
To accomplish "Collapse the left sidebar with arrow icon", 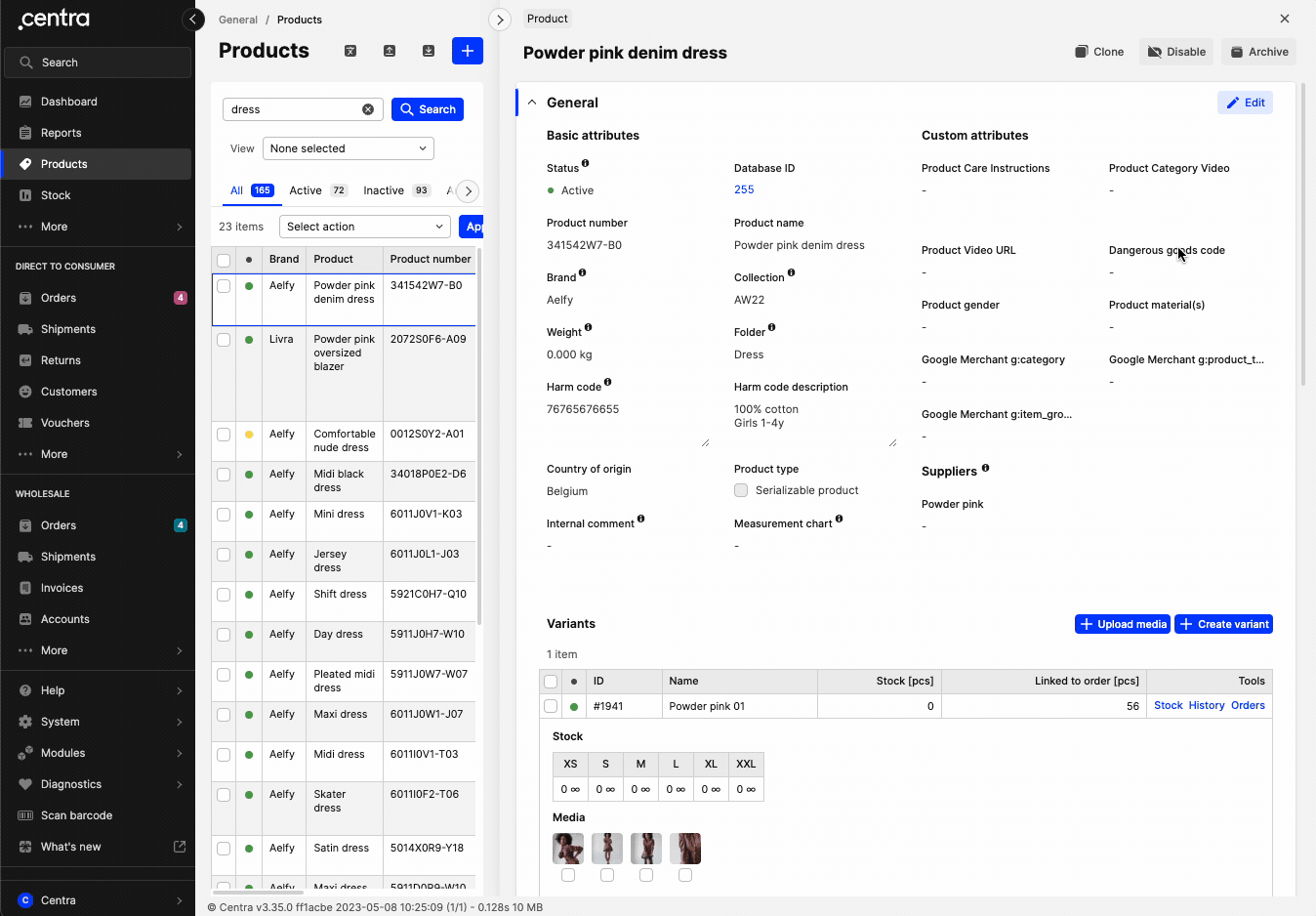I will tap(193, 20).
